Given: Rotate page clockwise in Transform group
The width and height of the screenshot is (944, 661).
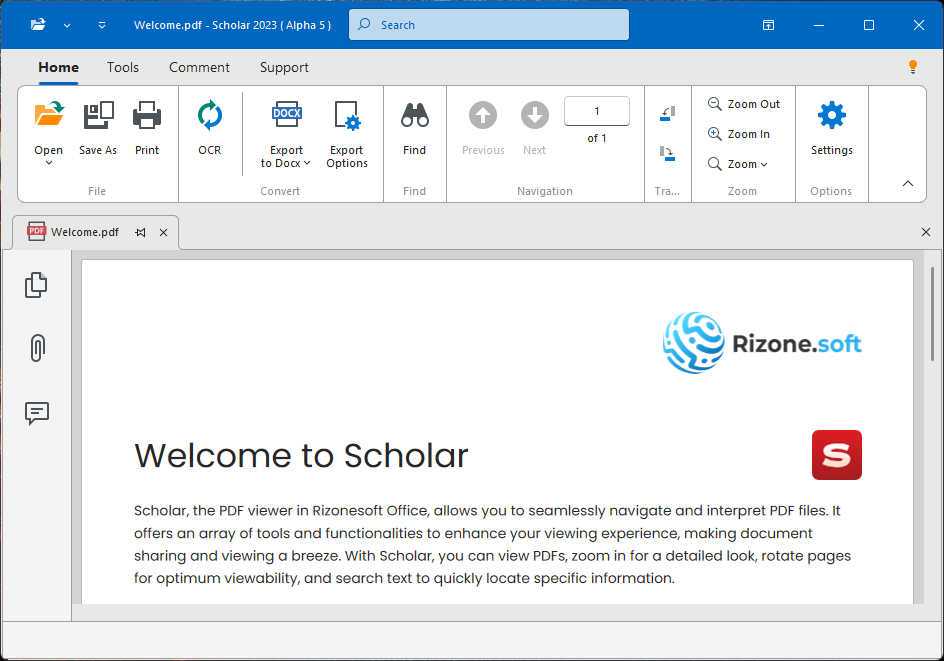Looking at the screenshot, I should (x=668, y=154).
